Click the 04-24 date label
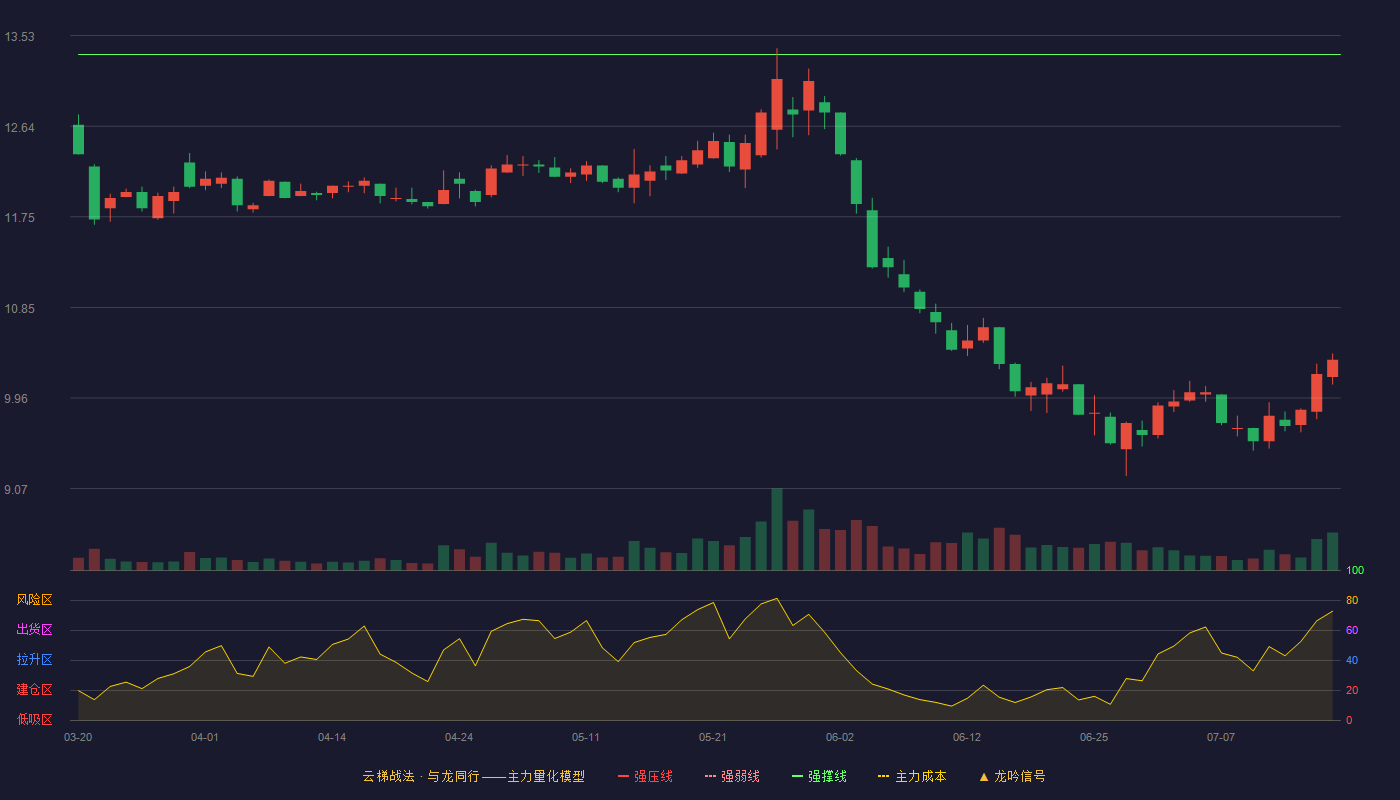The width and height of the screenshot is (1400, 800). point(459,737)
